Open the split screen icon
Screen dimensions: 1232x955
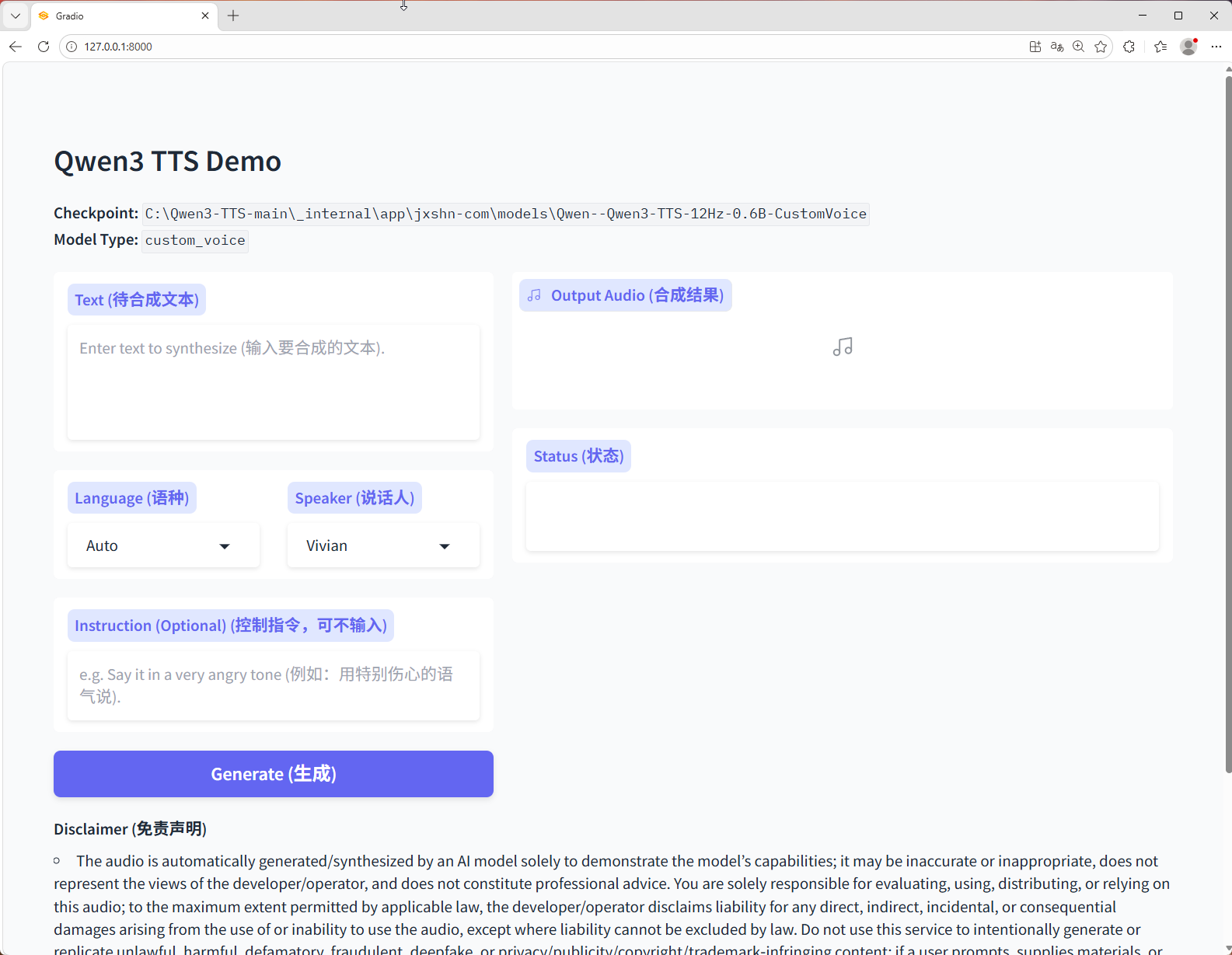pos(1035,47)
